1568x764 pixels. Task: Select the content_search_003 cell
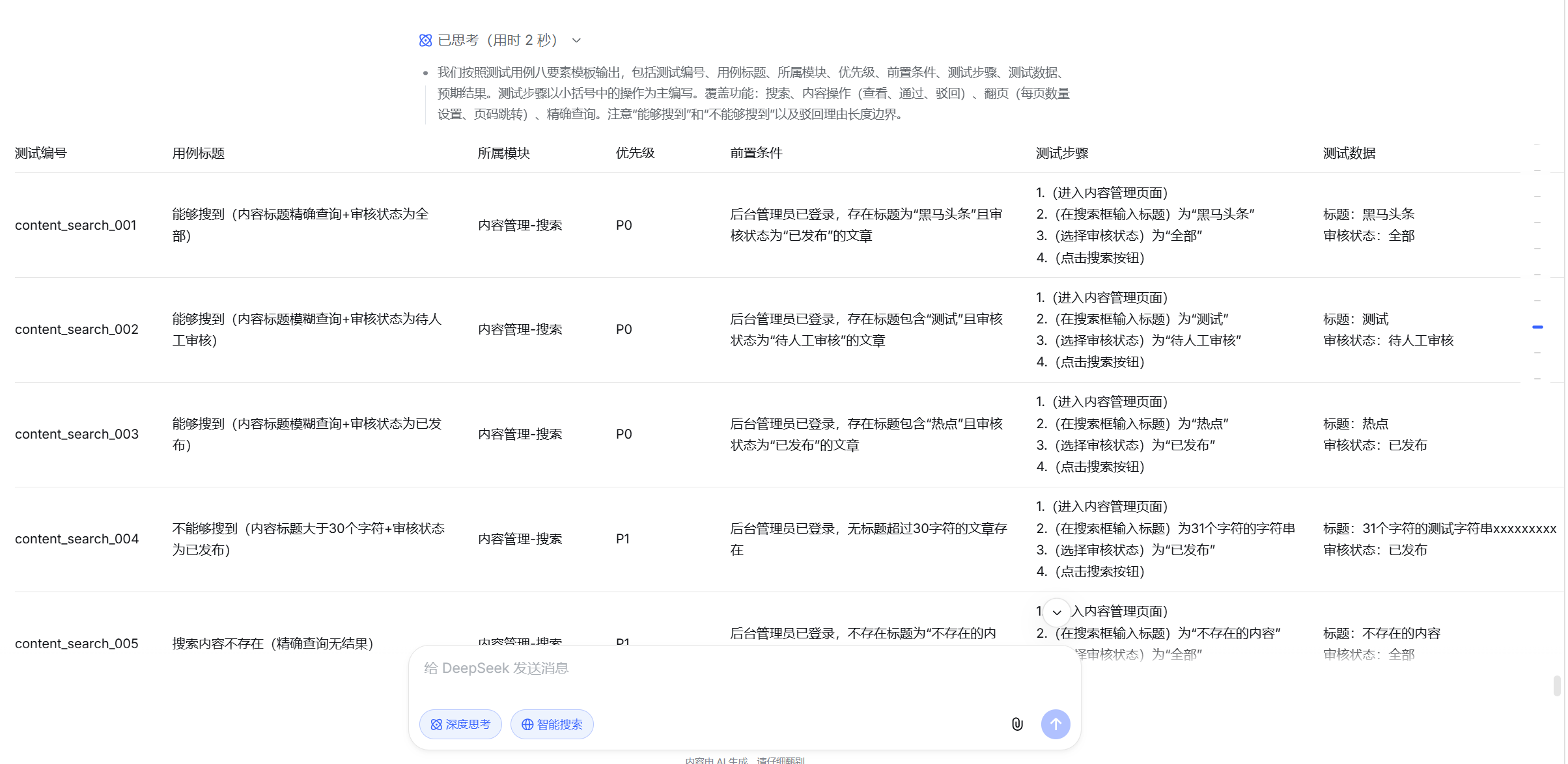77,434
